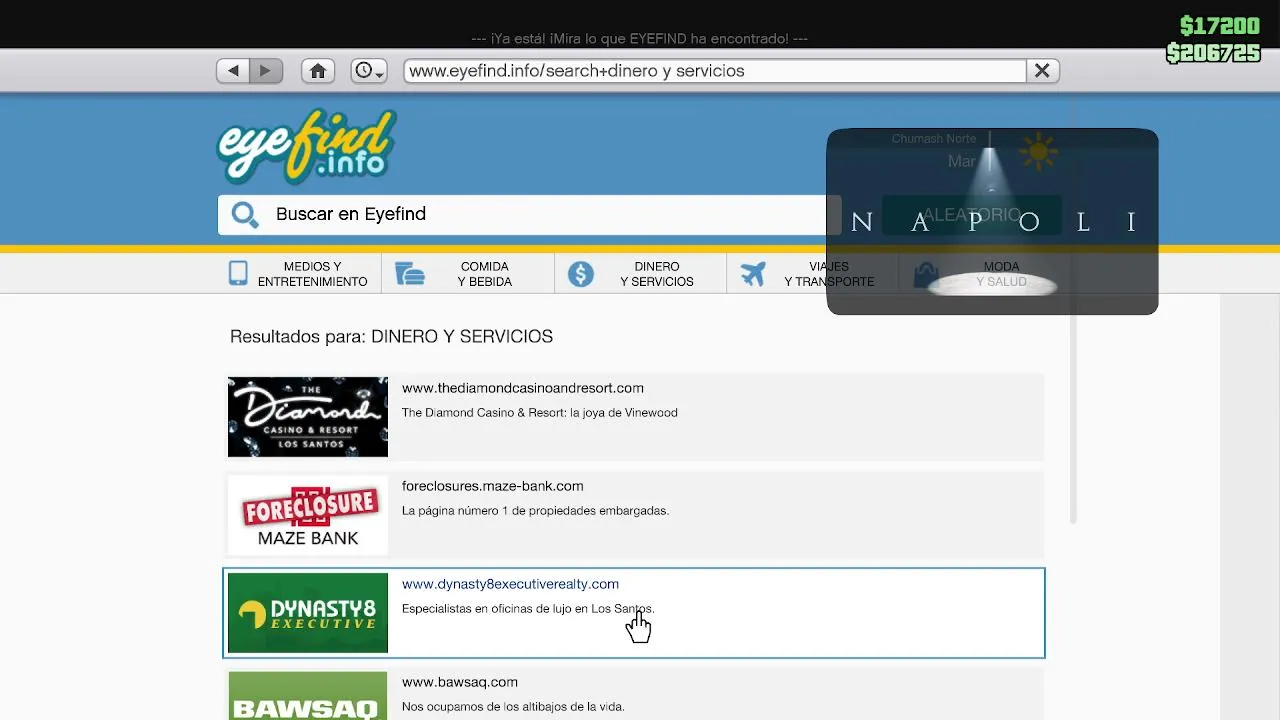The width and height of the screenshot is (1280, 720).
Task: Open the Diamond Casino & Resort thumbnail
Action: (308, 417)
